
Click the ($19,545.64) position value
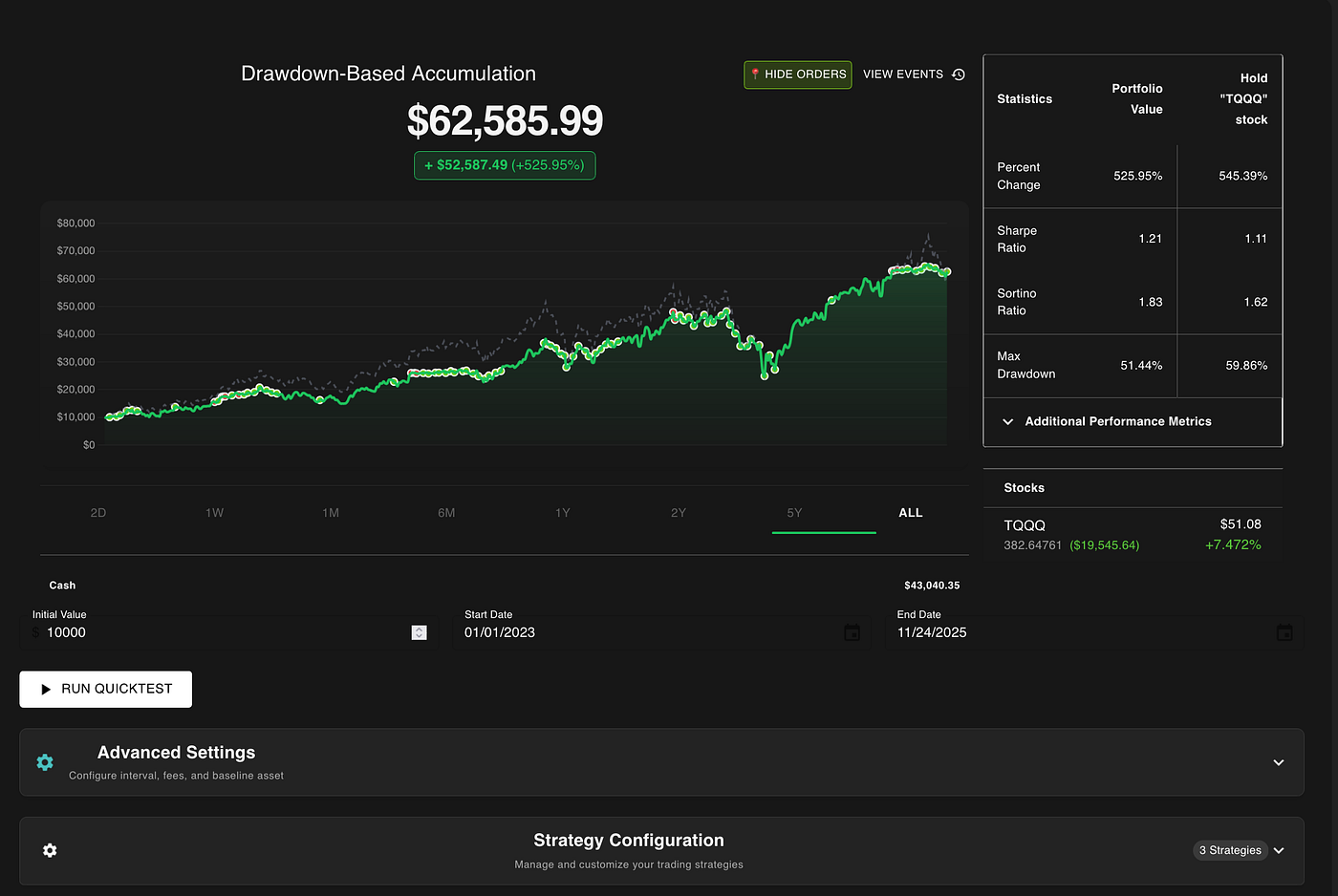tap(1105, 545)
